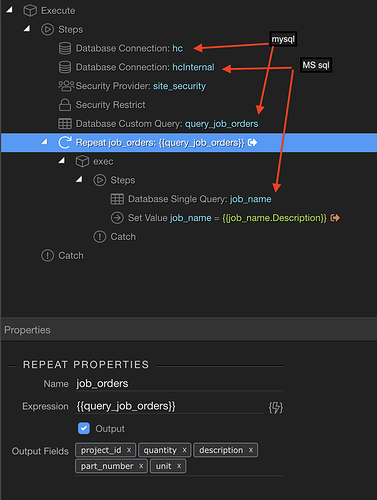
Task: Click the Security Restrict padlock icon
Action: tap(65, 105)
